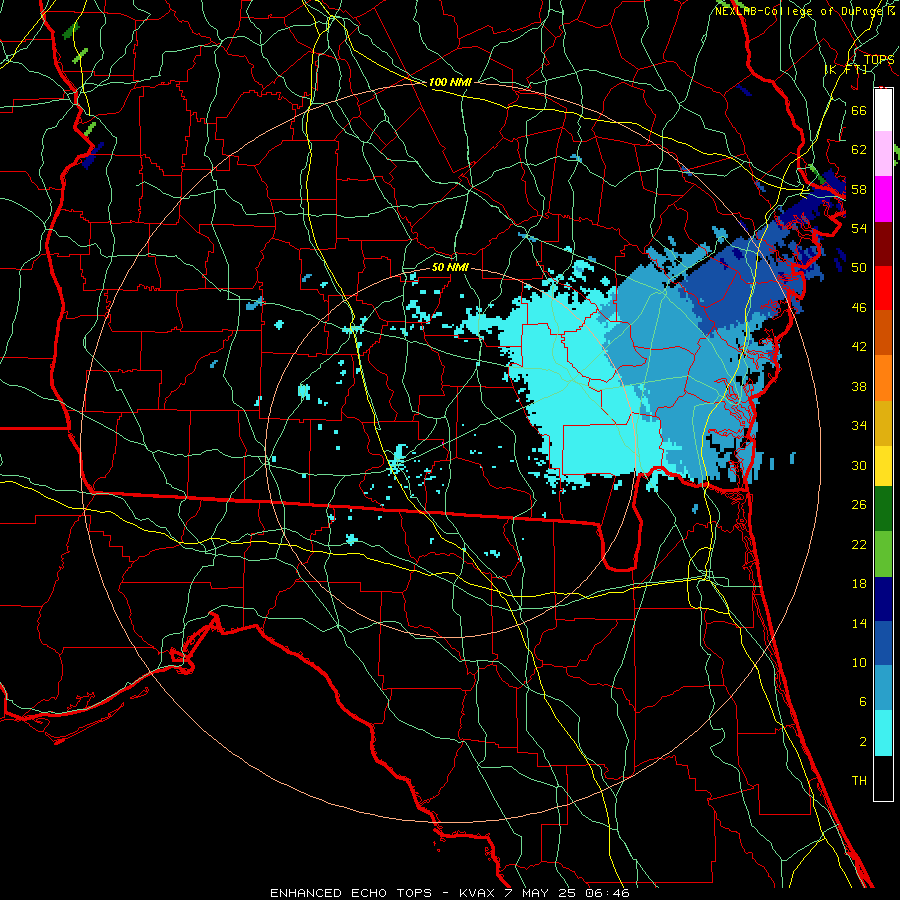The height and width of the screenshot is (900, 900).
Task: Click the legend value 26
Action: point(859,505)
